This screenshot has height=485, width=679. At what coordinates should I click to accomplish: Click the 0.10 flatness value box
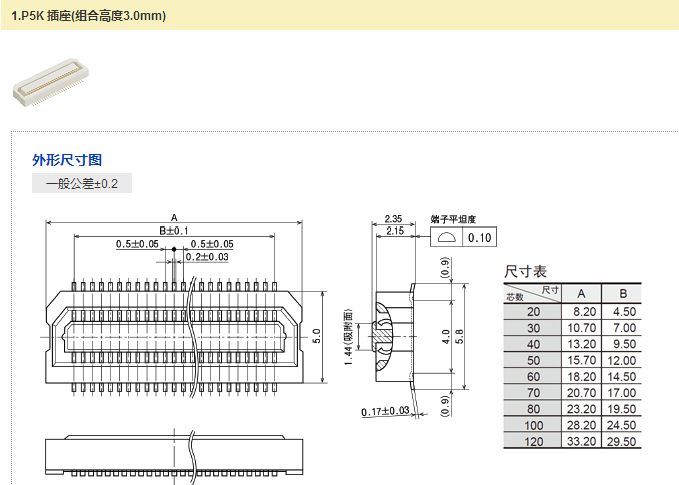(x=480, y=237)
